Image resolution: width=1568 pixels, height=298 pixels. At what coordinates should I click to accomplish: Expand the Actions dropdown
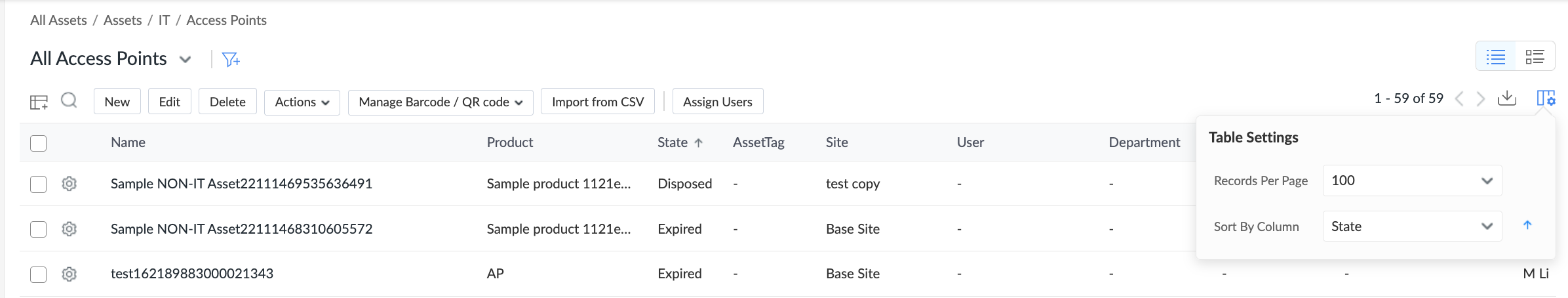302,102
